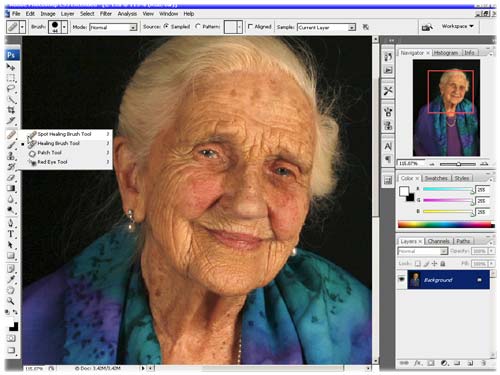Toggle lock all in Layers panel
This screenshot has height=375, width=500.
coord(443,263)
